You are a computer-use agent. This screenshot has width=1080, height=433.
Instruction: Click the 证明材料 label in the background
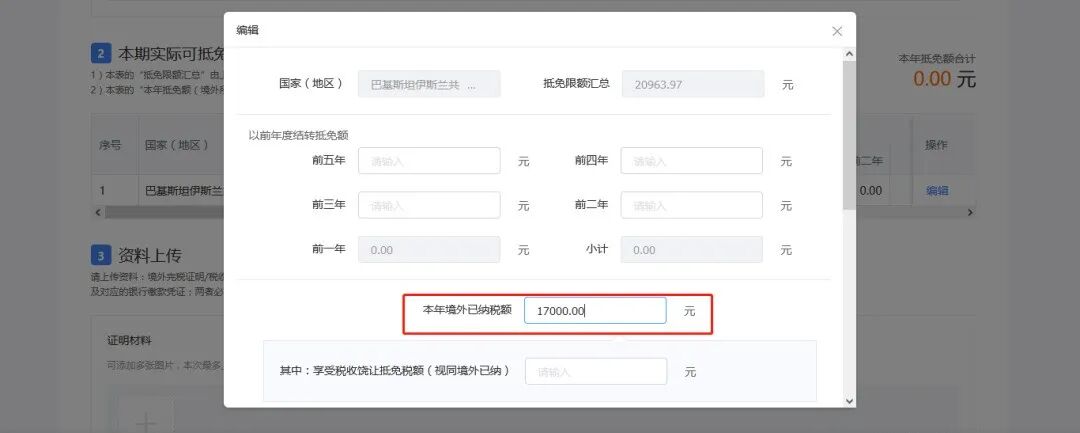pos(129,340)
